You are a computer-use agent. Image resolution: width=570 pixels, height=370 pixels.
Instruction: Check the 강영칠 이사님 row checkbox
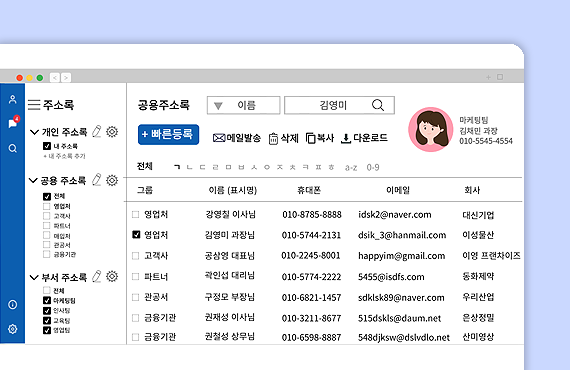click(x=136, y=214)
